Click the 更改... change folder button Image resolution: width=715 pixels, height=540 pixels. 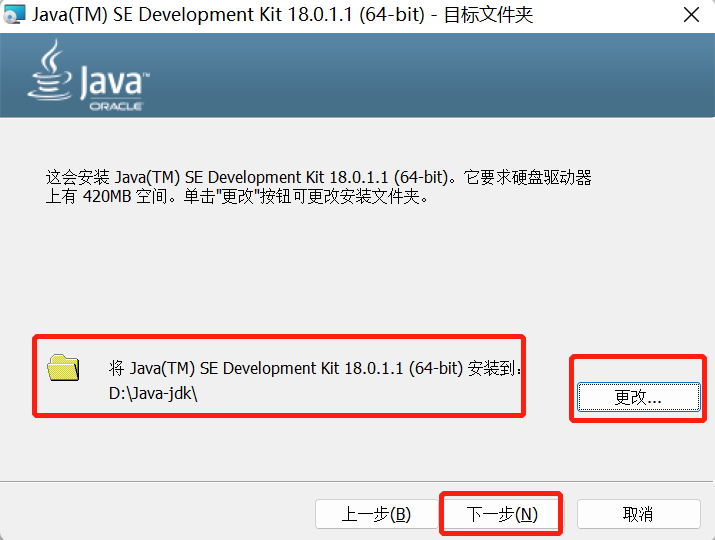638,397
